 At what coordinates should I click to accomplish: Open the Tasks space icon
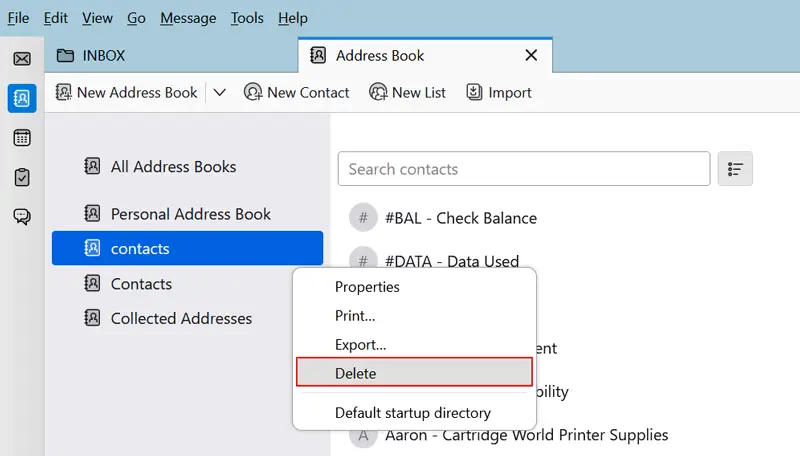point(21,177)
